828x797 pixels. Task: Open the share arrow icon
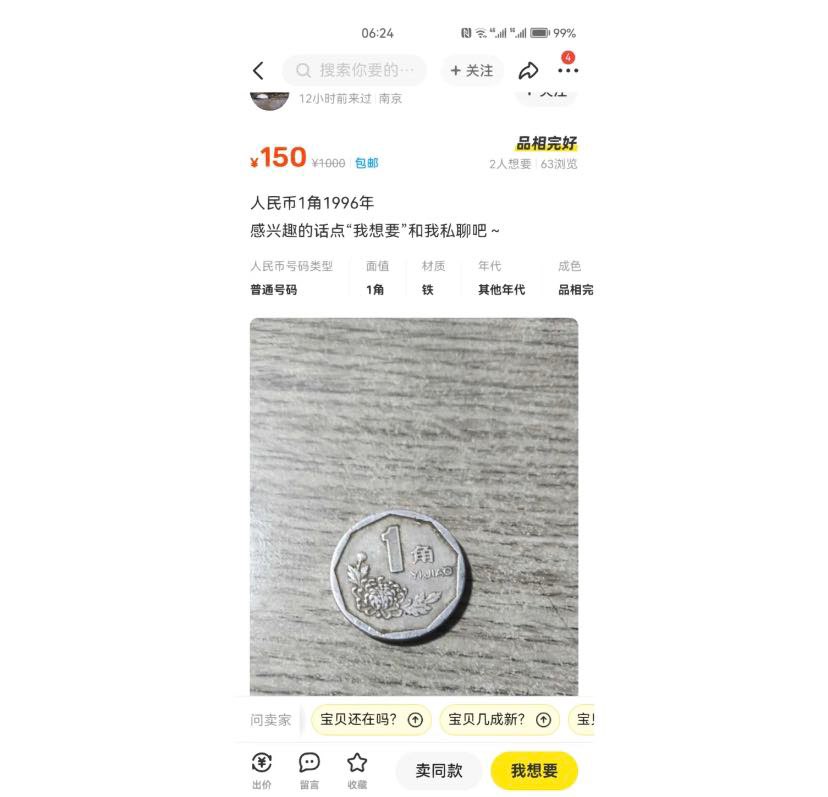528,71
